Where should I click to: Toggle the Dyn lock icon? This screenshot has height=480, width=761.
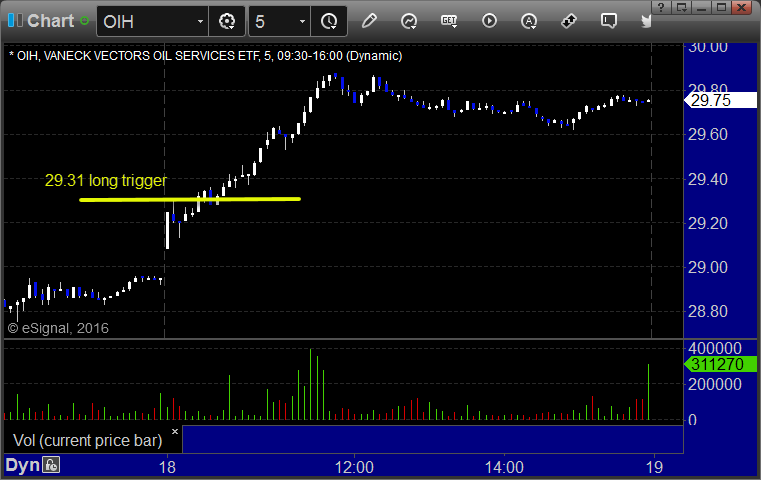click(x=51, y=465)
